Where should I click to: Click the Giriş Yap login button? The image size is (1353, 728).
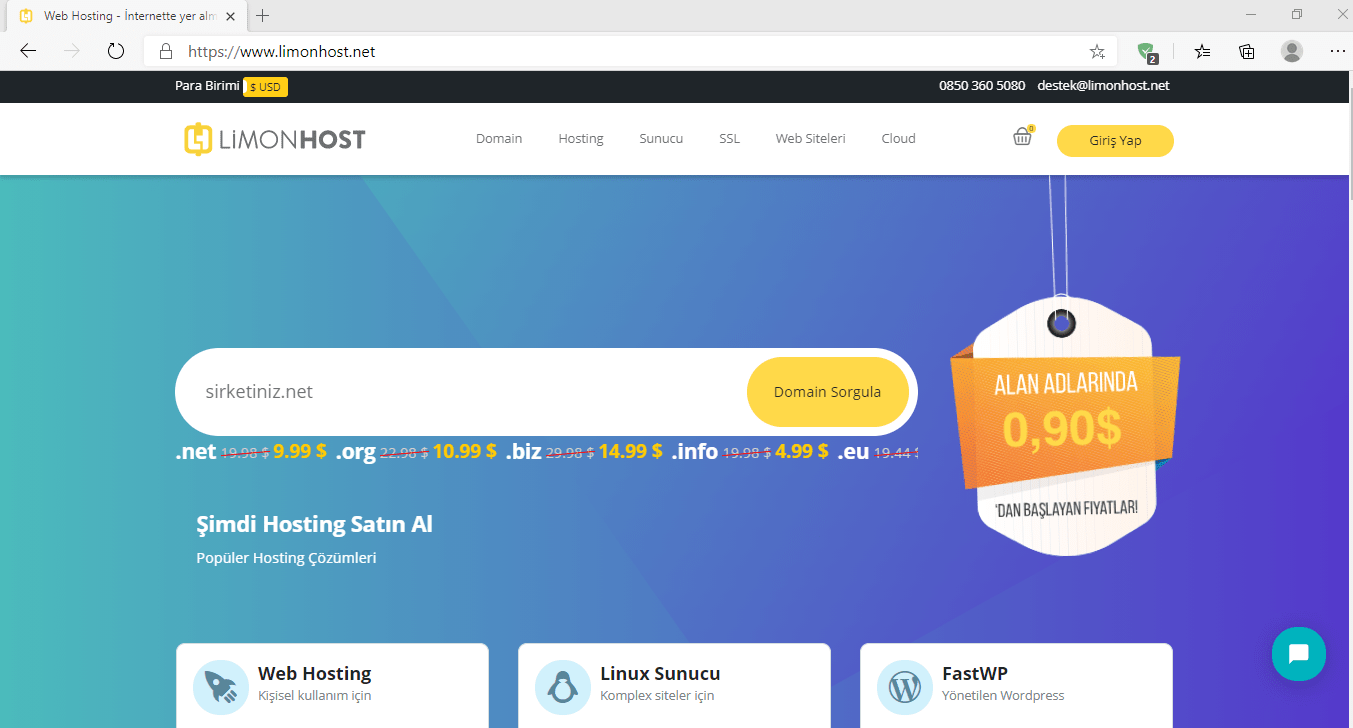point(1115,141)
